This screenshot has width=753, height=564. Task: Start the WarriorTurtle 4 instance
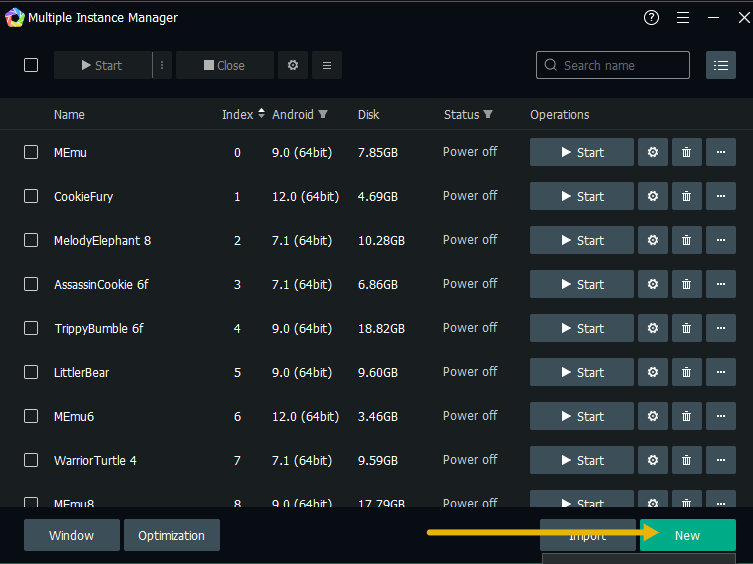click(582, 460)
